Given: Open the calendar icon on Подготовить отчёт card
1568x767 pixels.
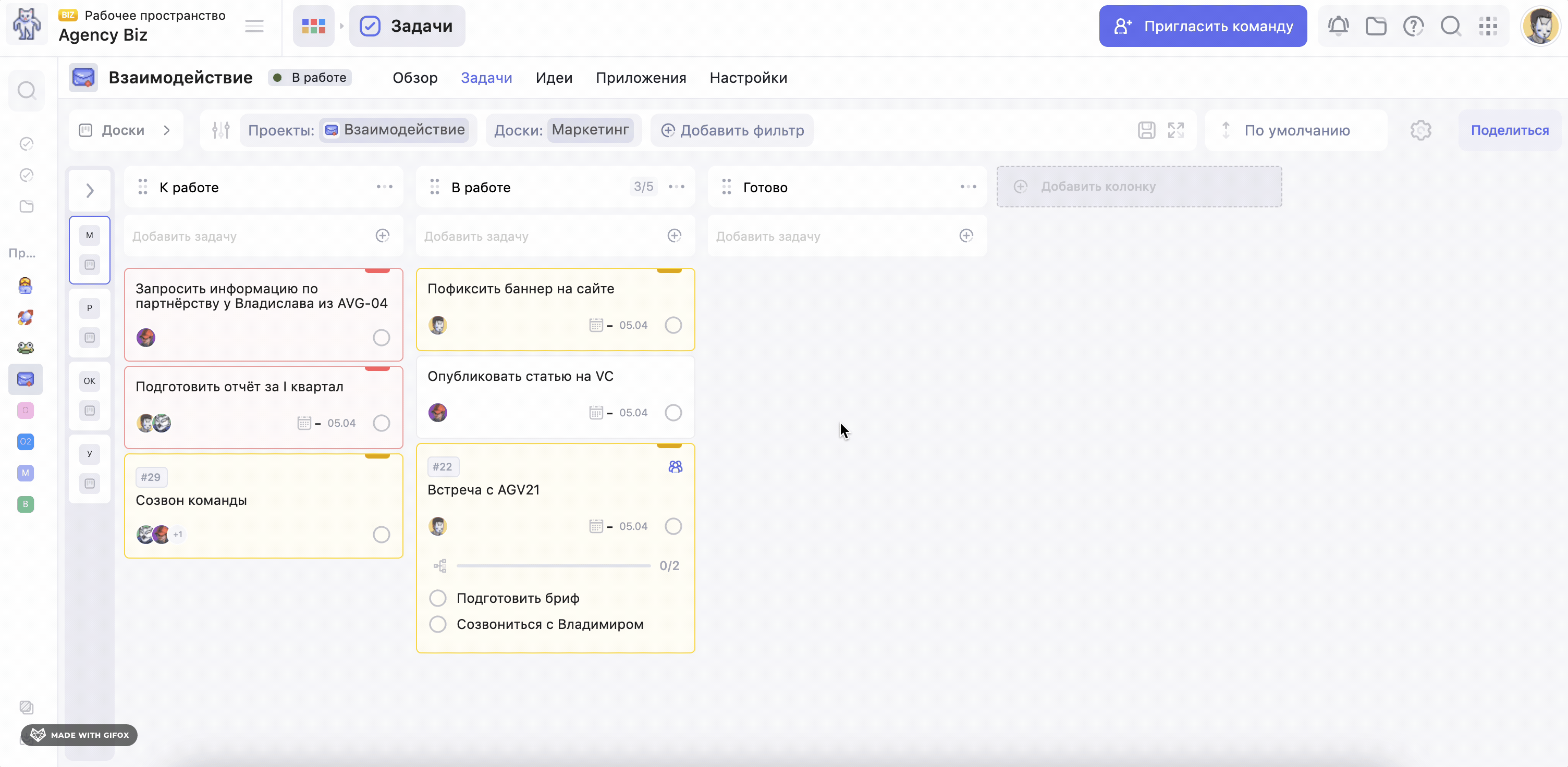Looking at the screenshot, I should [x=304, y=423].
